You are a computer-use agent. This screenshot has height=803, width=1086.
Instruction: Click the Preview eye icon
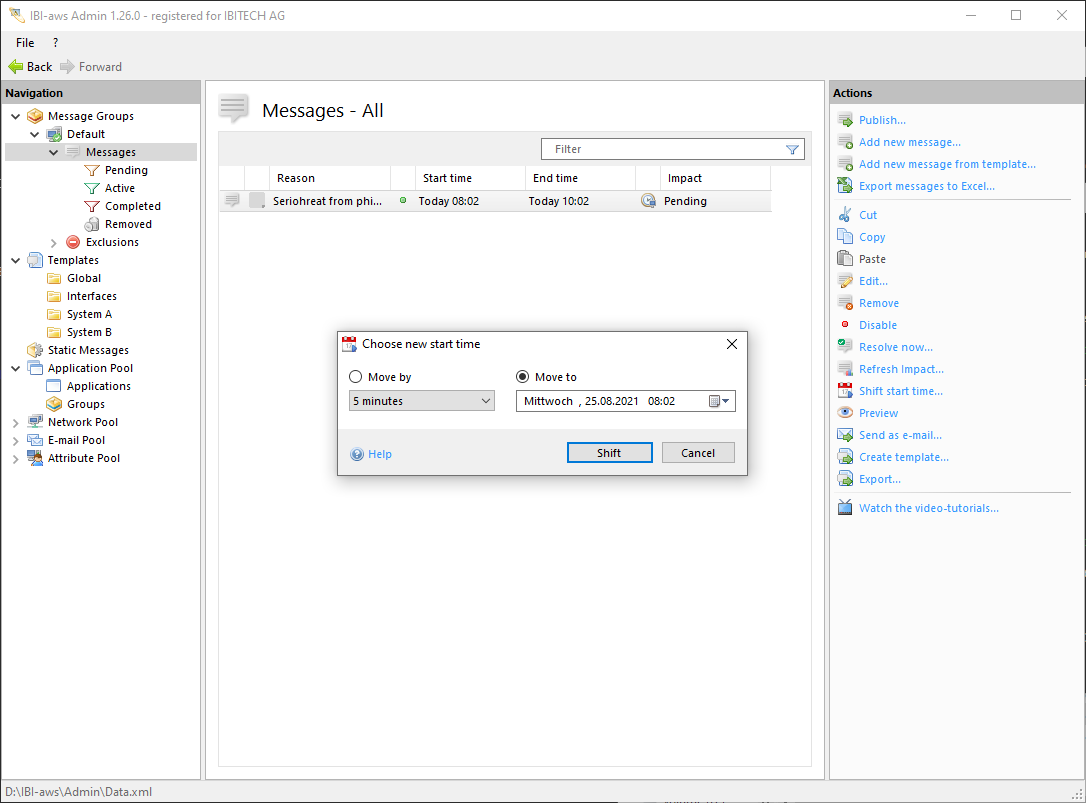point(845,413)
